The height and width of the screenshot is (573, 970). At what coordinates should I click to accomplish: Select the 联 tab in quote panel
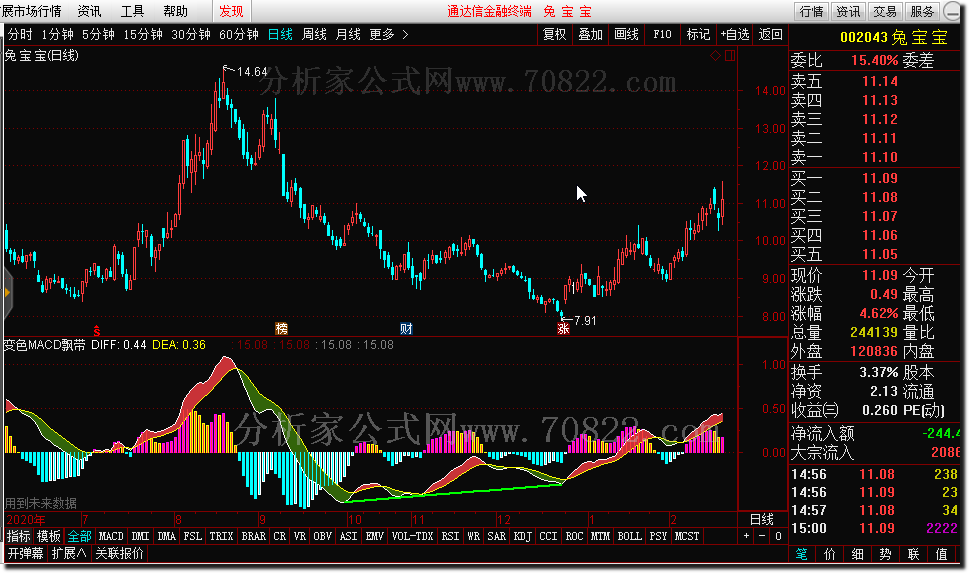914,554
